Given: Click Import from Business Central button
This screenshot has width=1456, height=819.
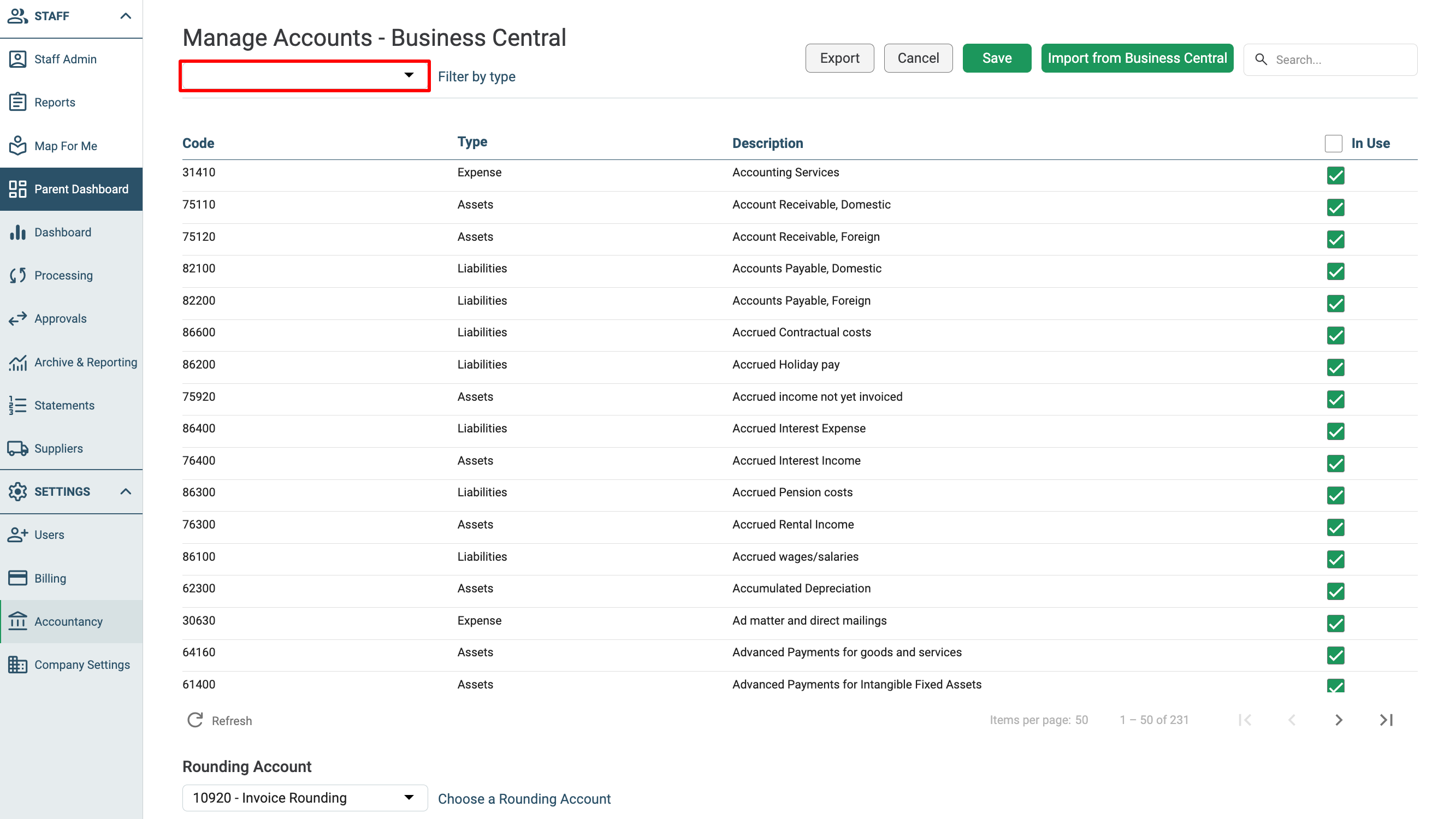Looking at the screenshot, I should (1137, 58).
